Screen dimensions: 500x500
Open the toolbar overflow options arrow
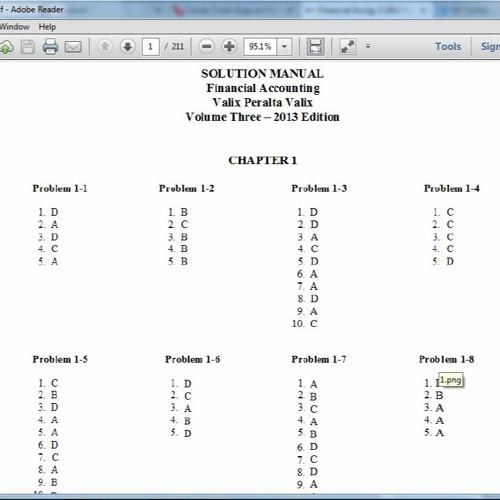click(x=368, y=46)
